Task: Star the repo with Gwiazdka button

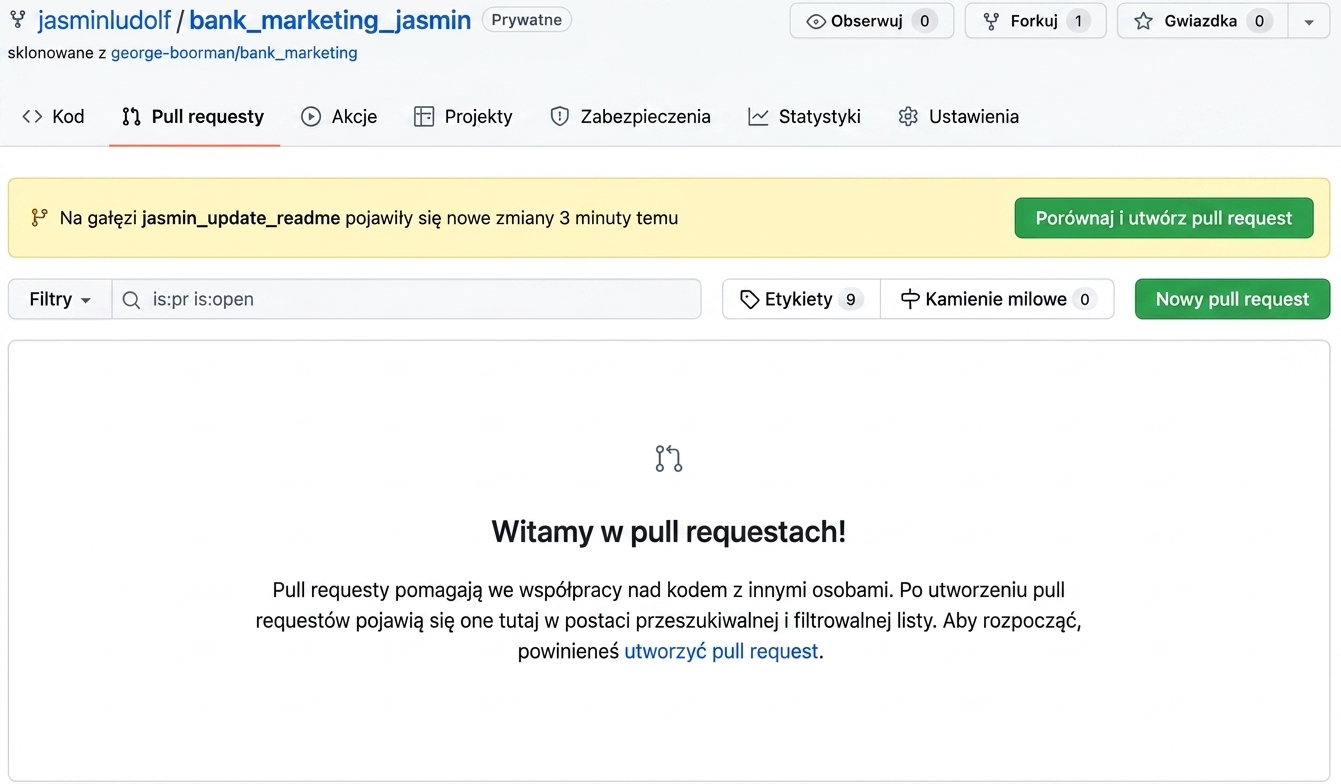Action: click(1203, 21)
